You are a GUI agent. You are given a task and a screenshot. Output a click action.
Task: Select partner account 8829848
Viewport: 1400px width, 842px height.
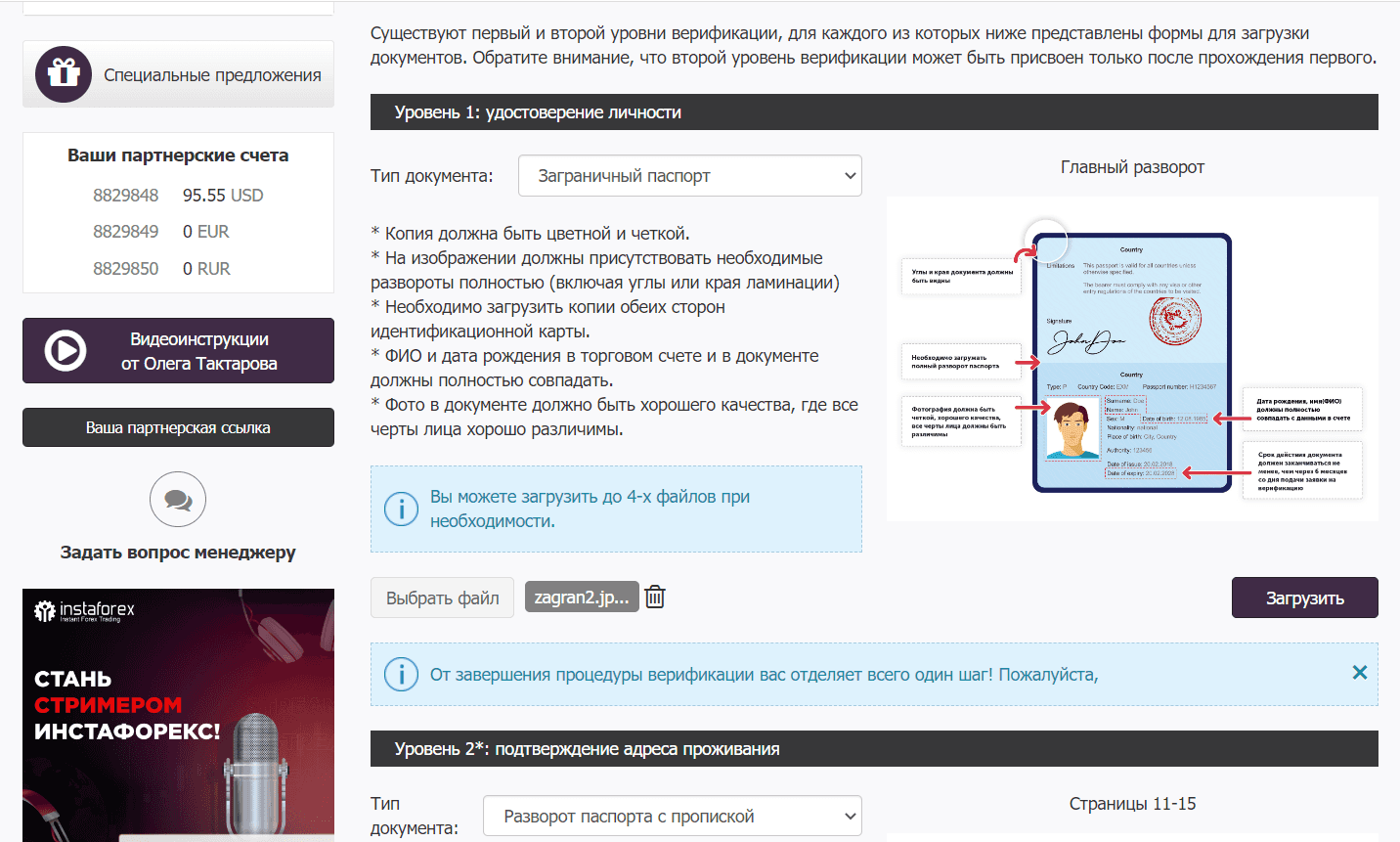(178, 196)
